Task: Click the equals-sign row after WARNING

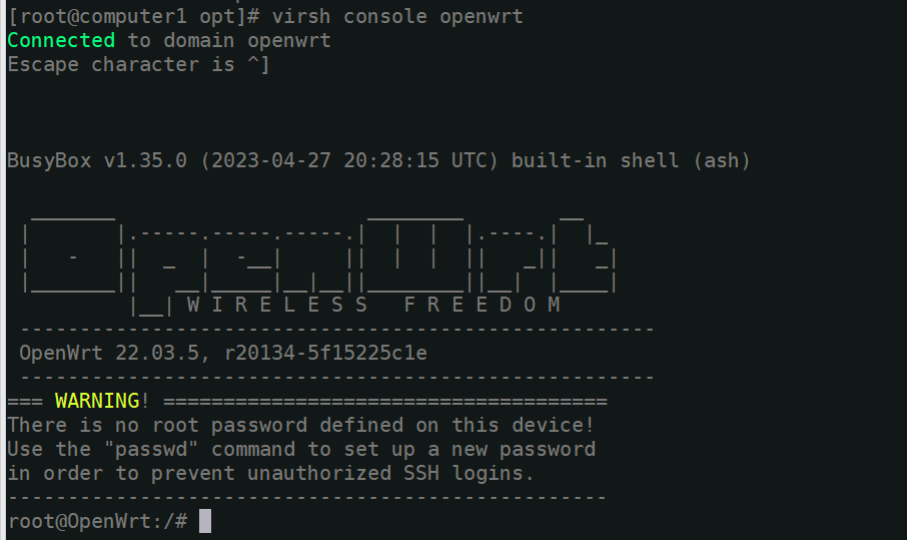Action: click(385, 401)
